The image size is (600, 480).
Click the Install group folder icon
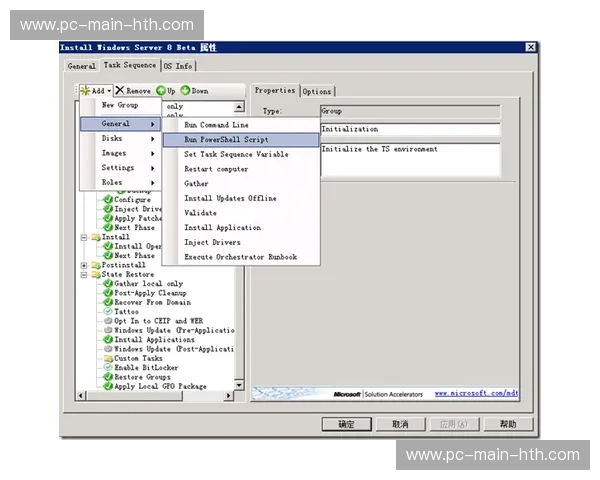pos(96,237)
